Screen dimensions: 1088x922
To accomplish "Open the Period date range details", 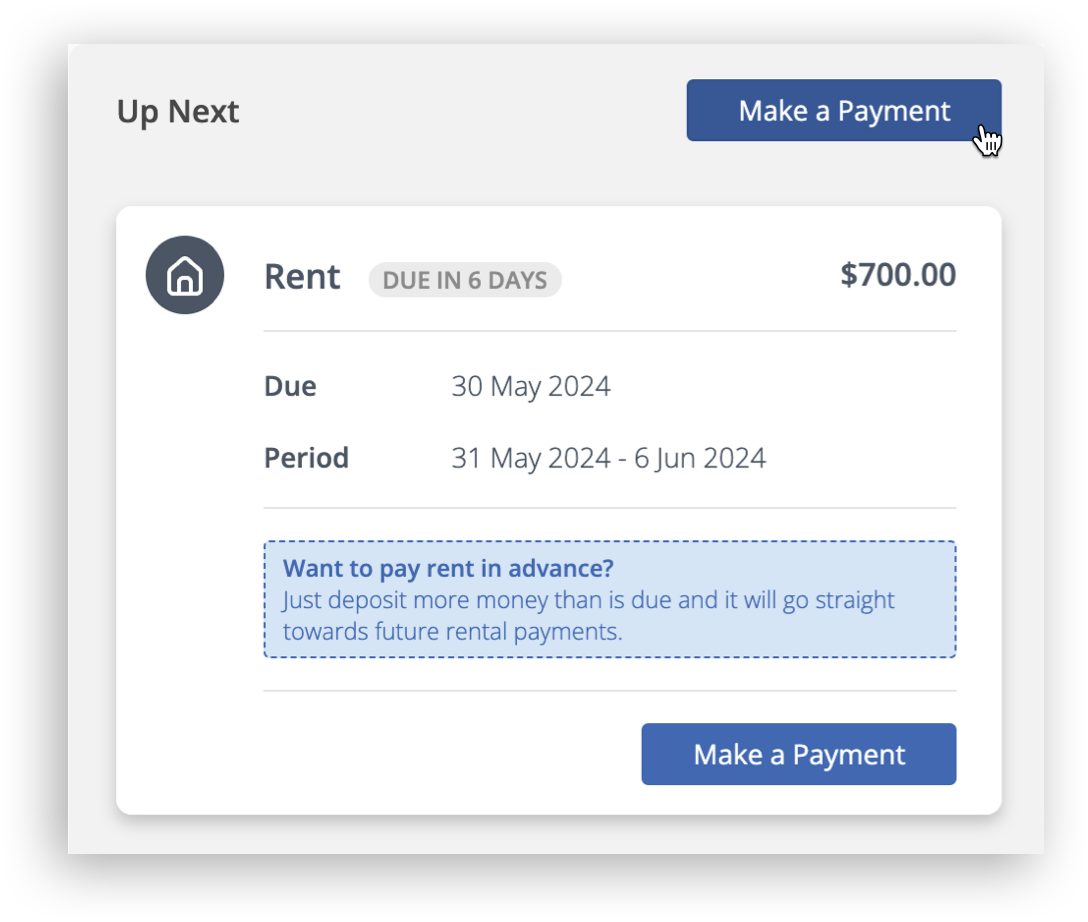I will pos(607,457).
